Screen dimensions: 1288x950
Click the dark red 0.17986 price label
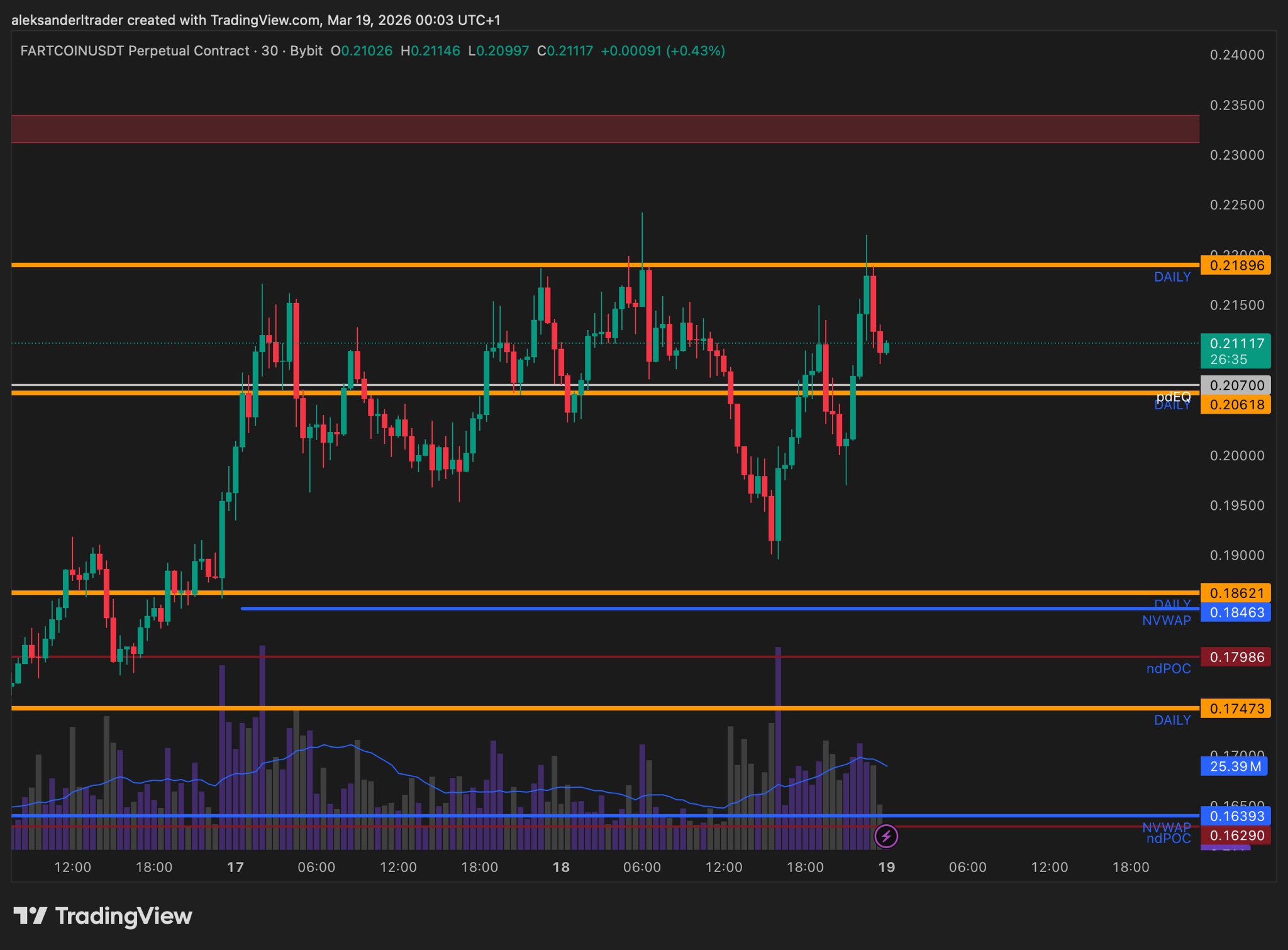click(1235, 657)
